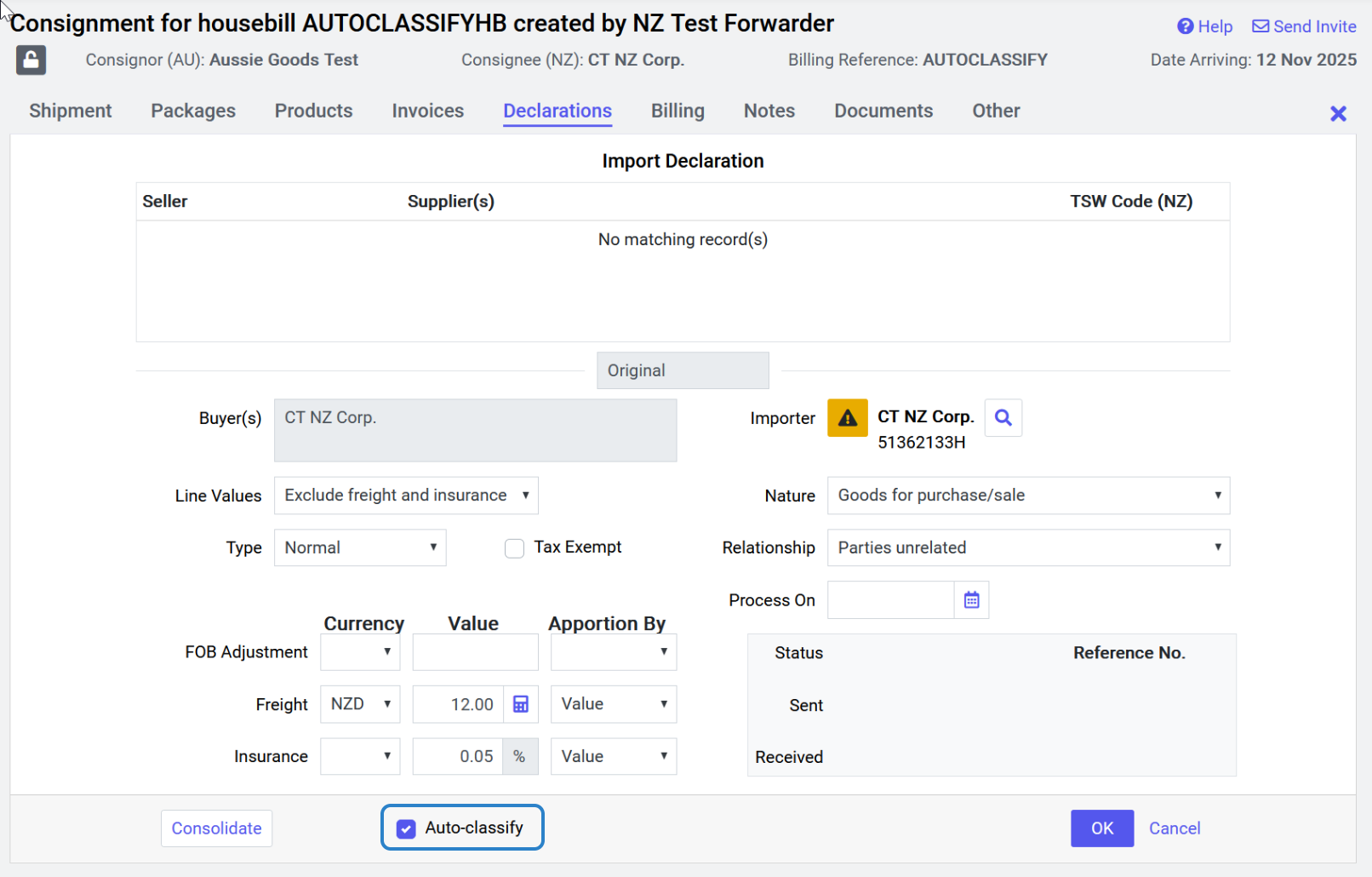Search importer with magnifier icon

click(1003, 418)
